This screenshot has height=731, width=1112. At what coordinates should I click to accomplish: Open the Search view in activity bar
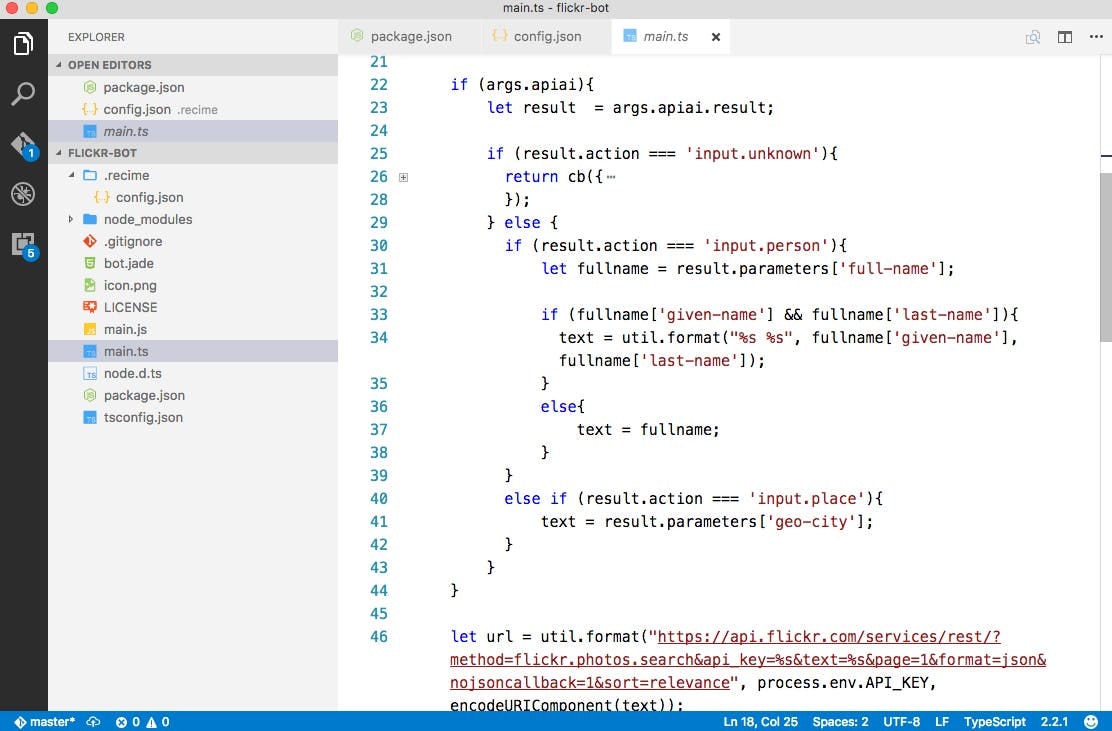point(23,94)
